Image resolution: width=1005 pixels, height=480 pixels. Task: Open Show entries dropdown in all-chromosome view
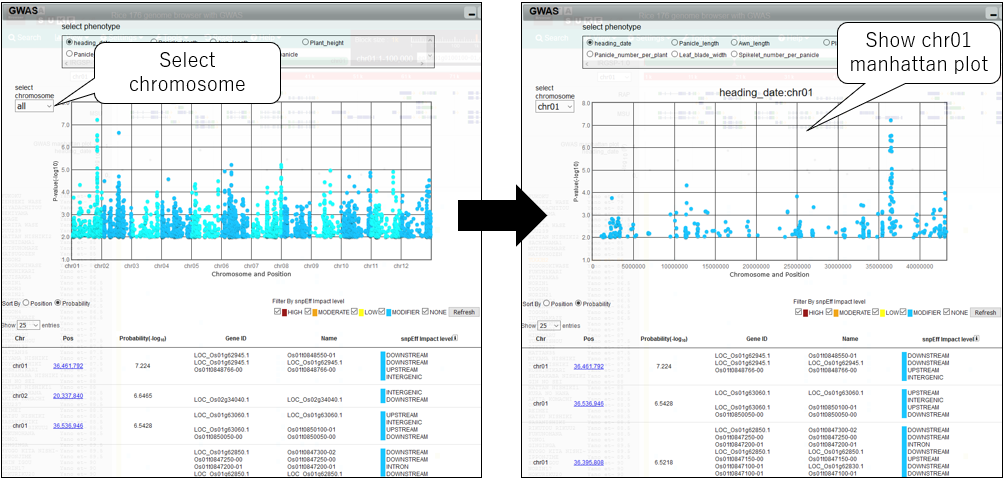28,326
